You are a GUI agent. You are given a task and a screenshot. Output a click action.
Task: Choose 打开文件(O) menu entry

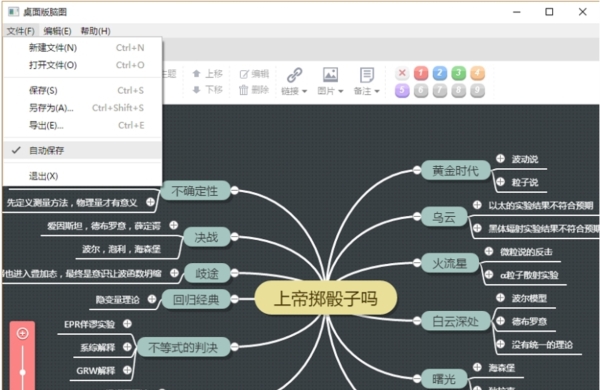pyautogui.click(x=83, y=65)
